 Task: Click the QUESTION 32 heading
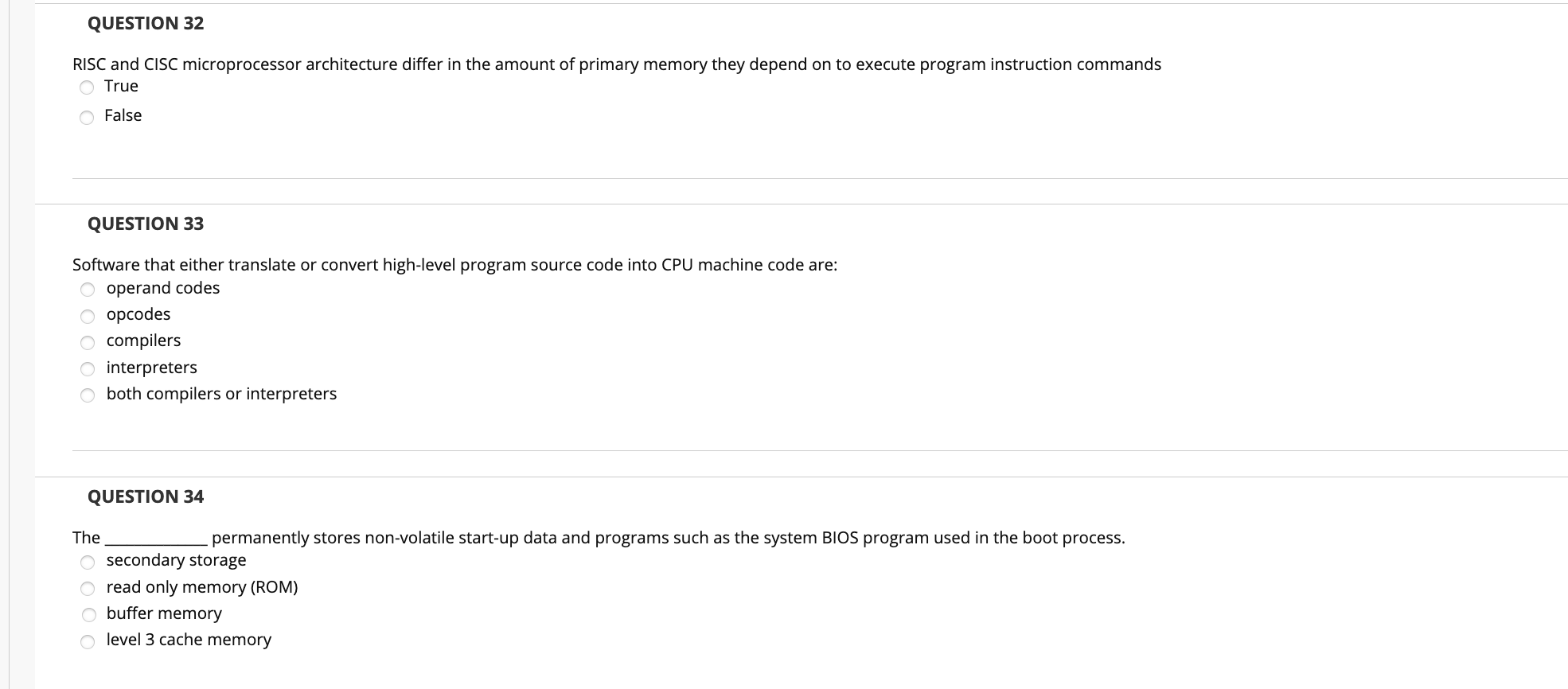[144, 24]
